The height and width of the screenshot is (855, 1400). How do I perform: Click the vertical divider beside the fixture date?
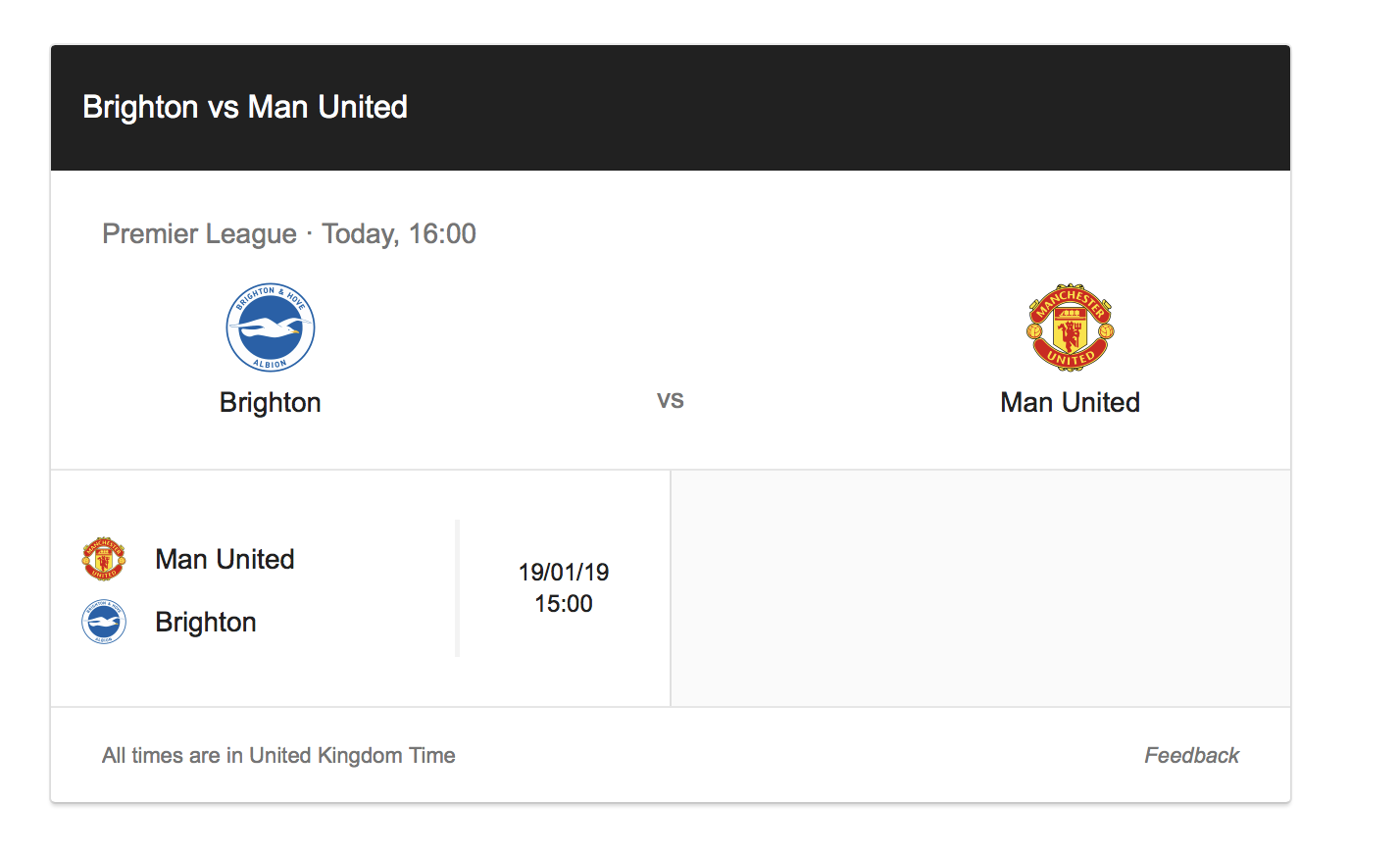click(x=457, y=588)
